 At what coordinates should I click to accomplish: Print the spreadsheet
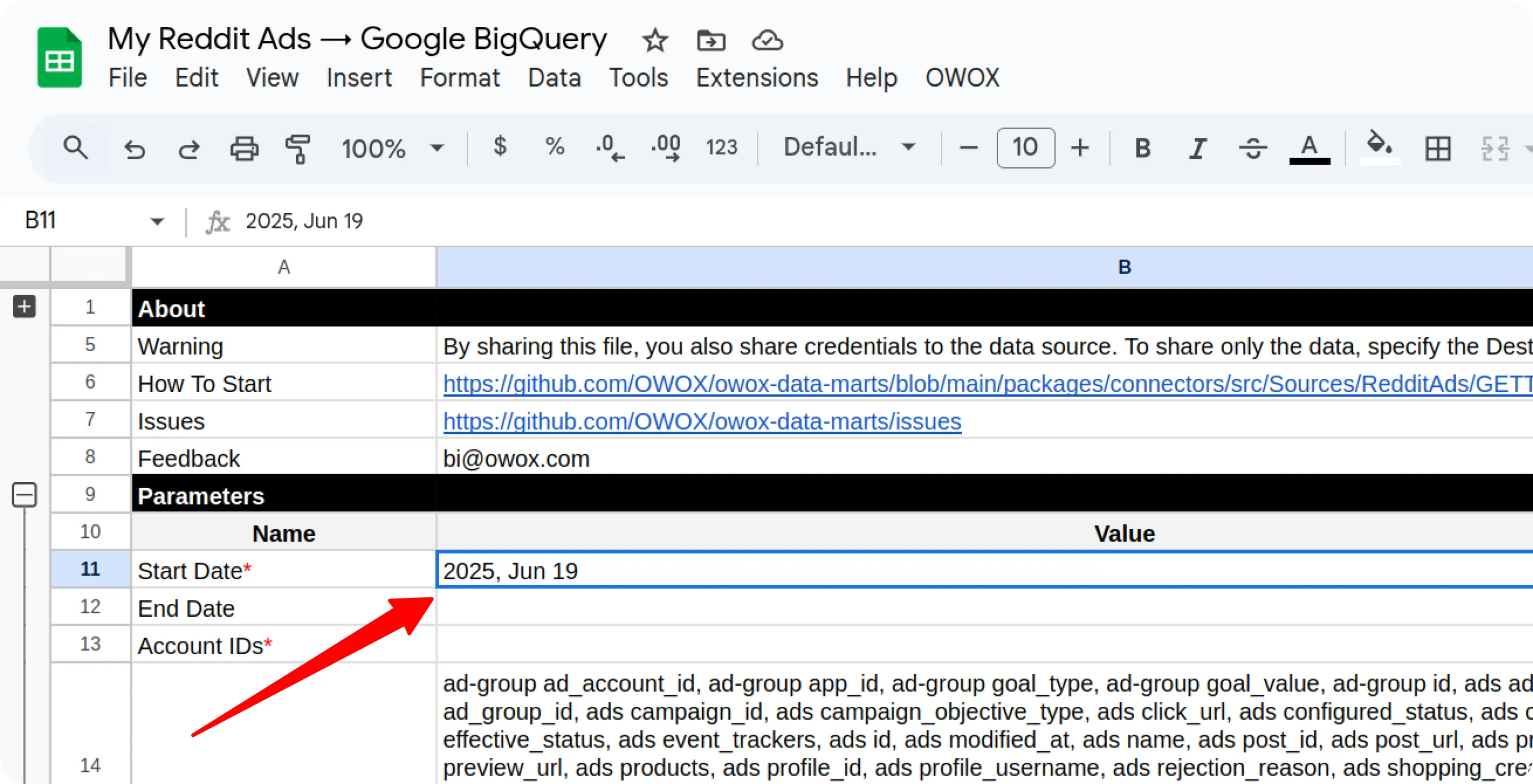pos(244,148)
